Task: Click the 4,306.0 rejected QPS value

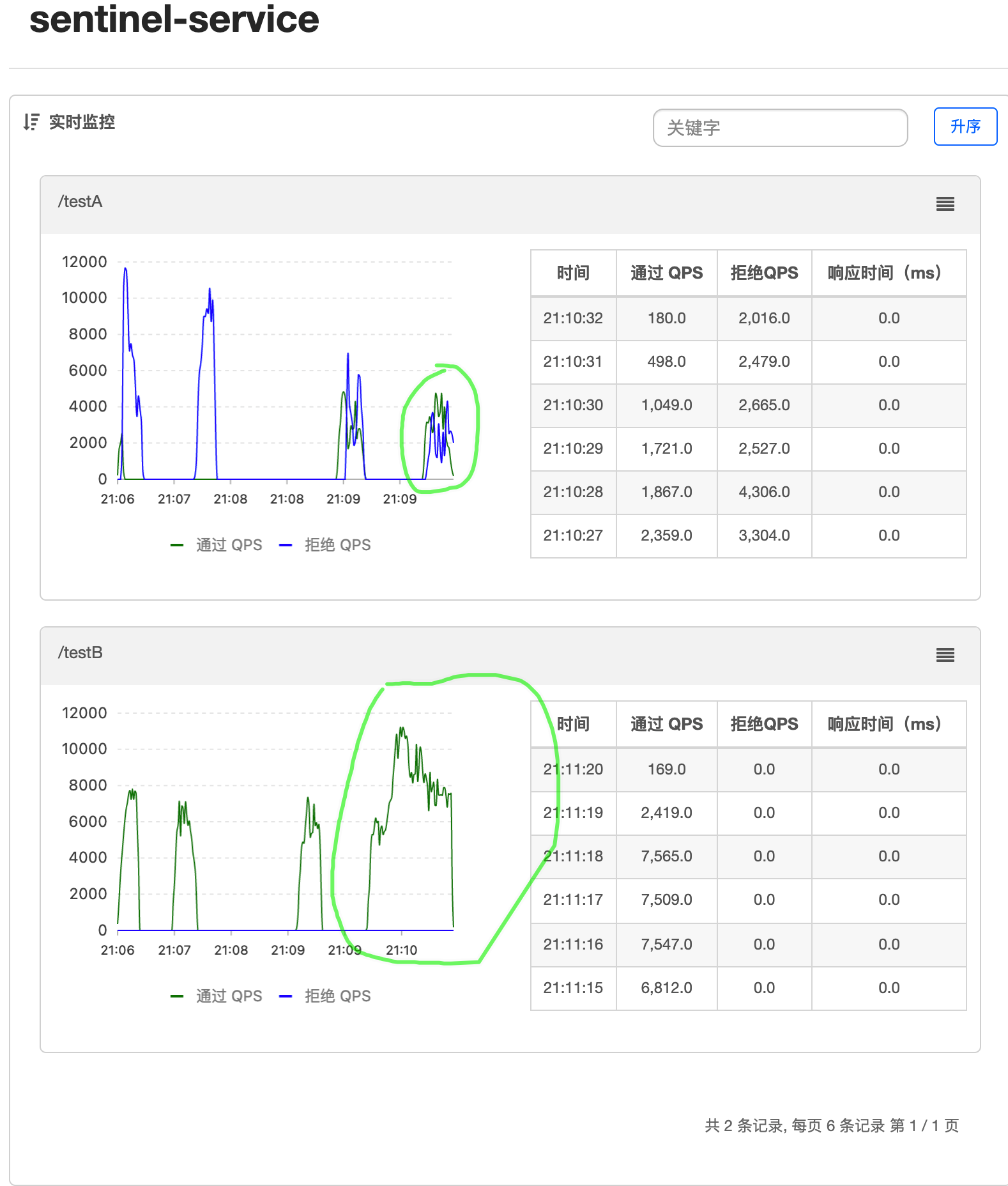Action: click(x=764, y=492)
